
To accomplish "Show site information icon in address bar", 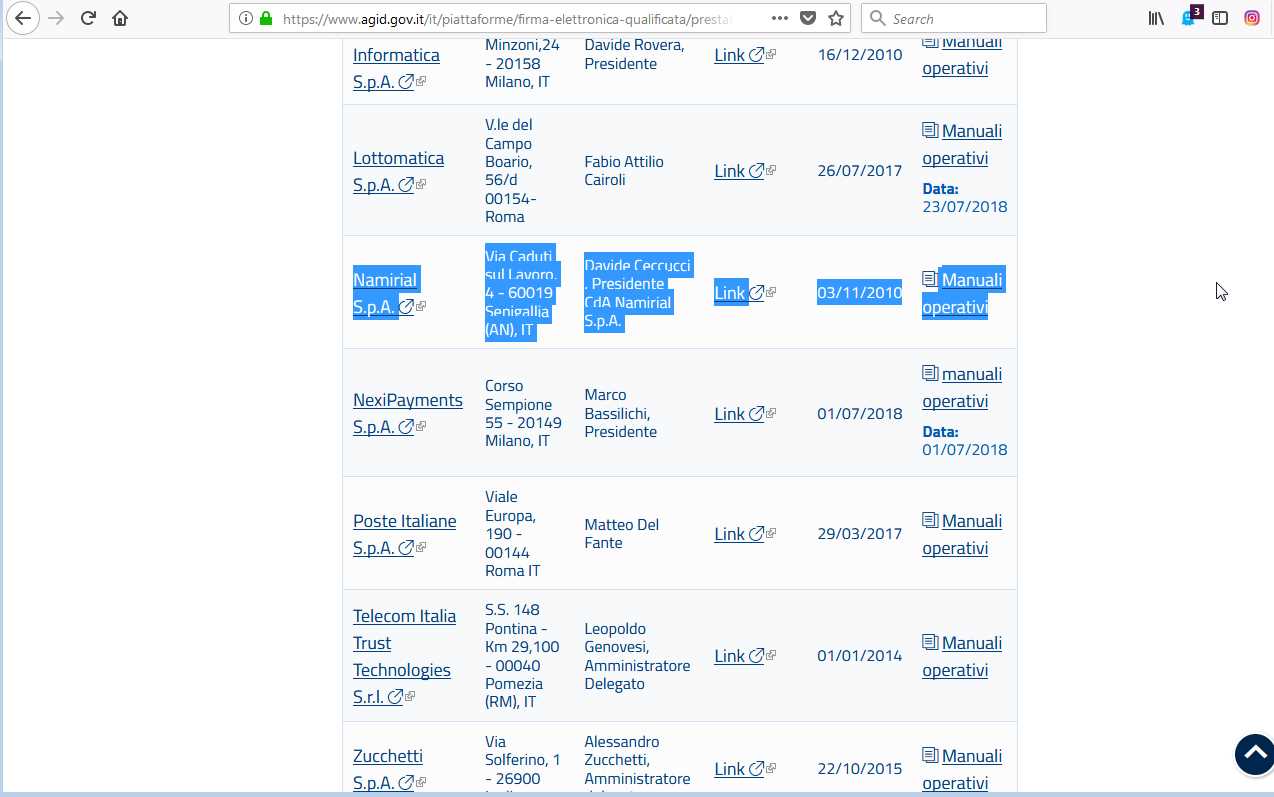I will [246, 18].
